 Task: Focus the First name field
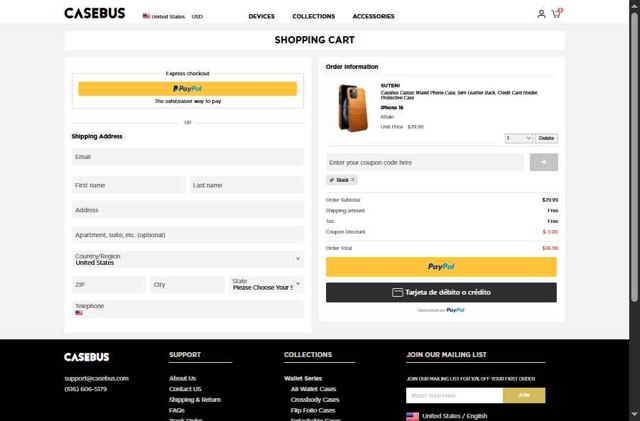[129, 185]
